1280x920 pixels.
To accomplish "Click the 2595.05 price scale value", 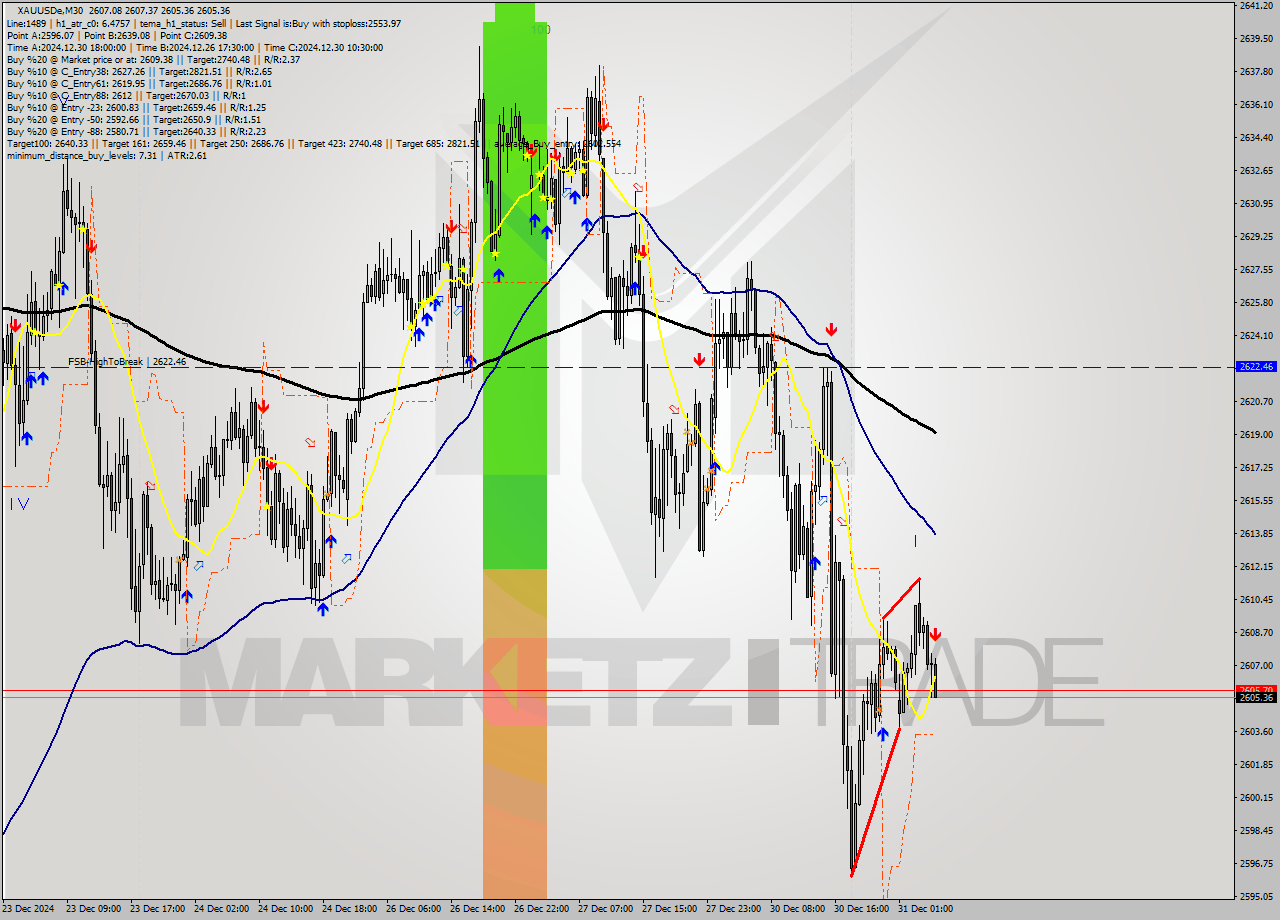I will tap(1255, 896).
